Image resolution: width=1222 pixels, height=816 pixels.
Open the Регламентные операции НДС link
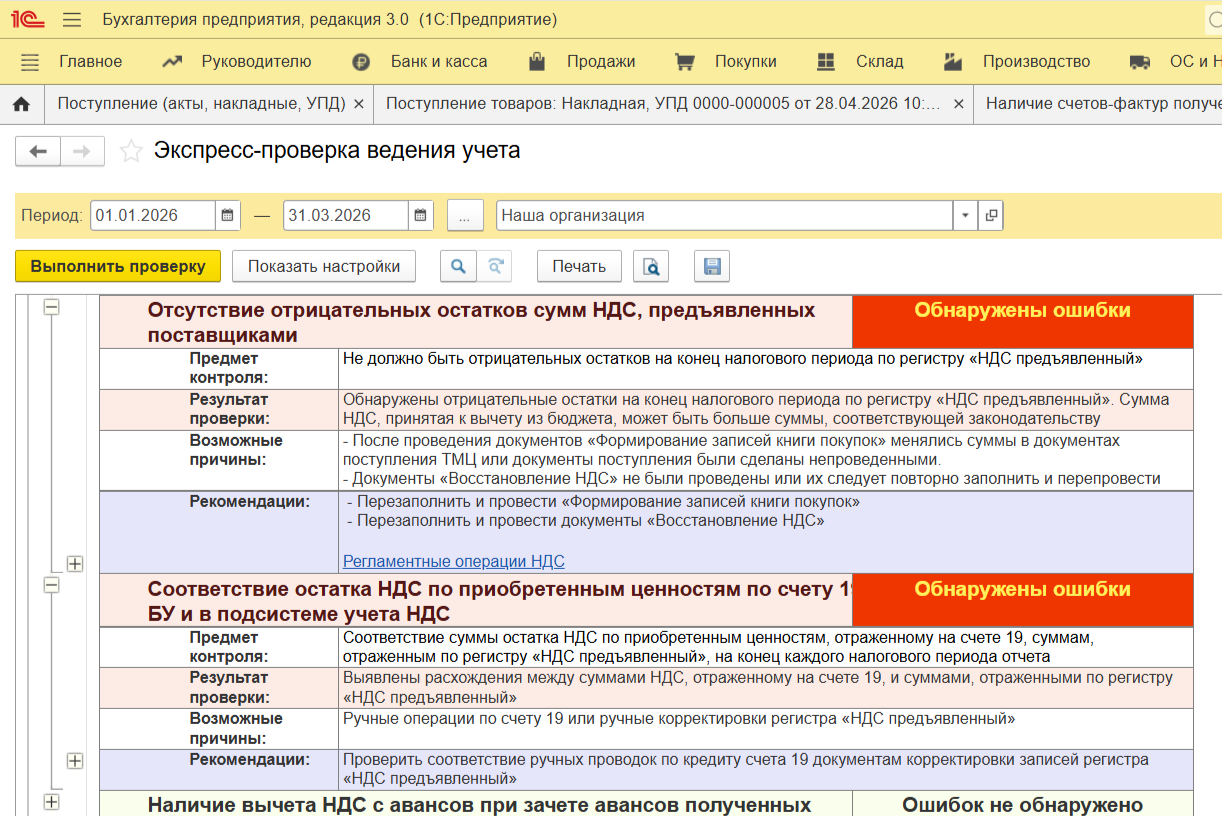point(454,561)
